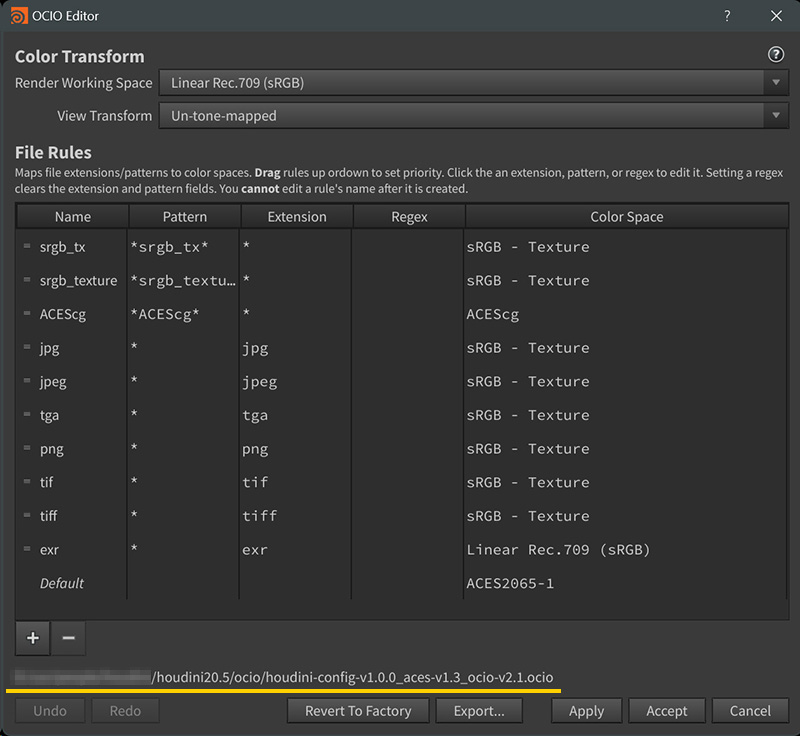Viewport: 800px width, 736px height.
Task: Click Accept to confirm changes
Action: [x=666, y=711]
